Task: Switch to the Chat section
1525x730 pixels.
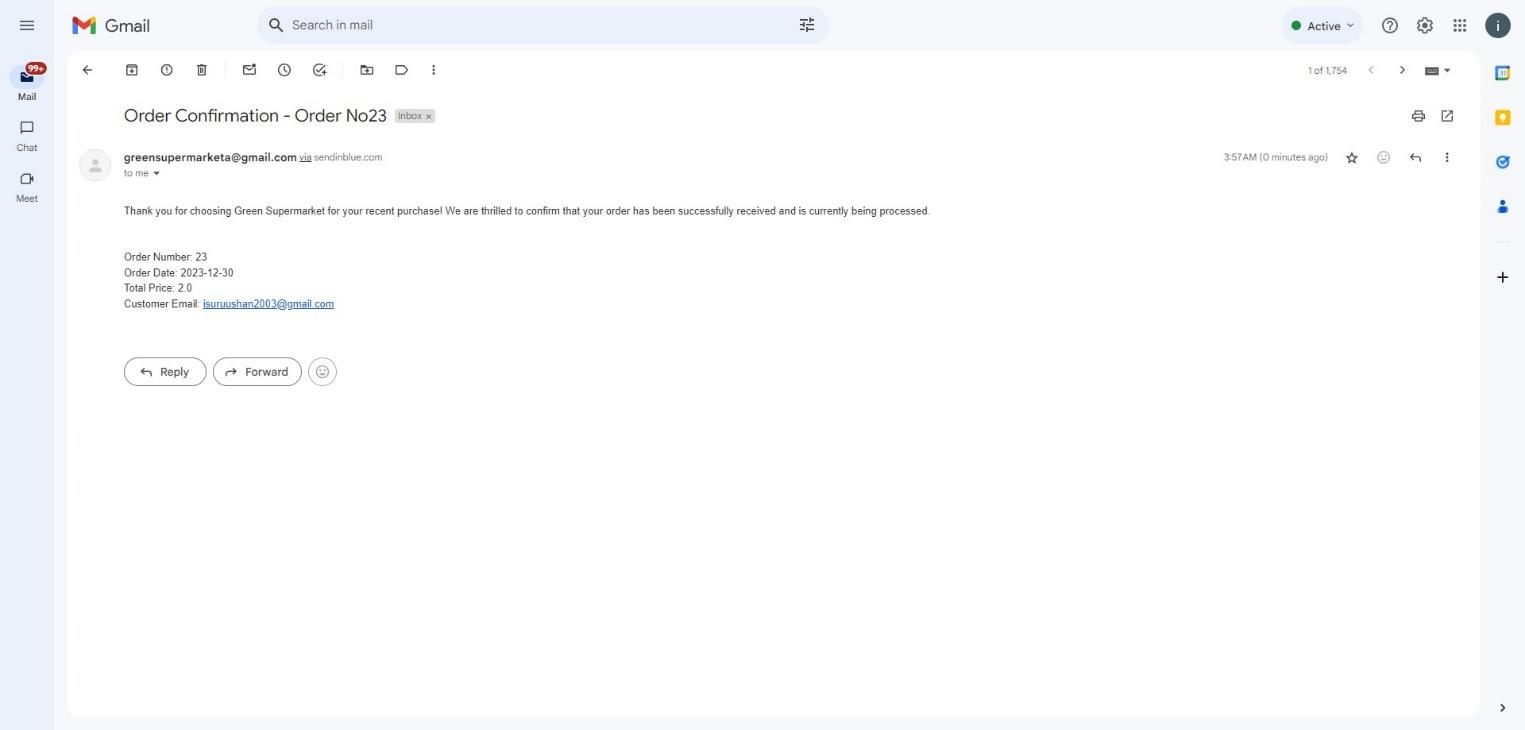Action: click(27, 135)
